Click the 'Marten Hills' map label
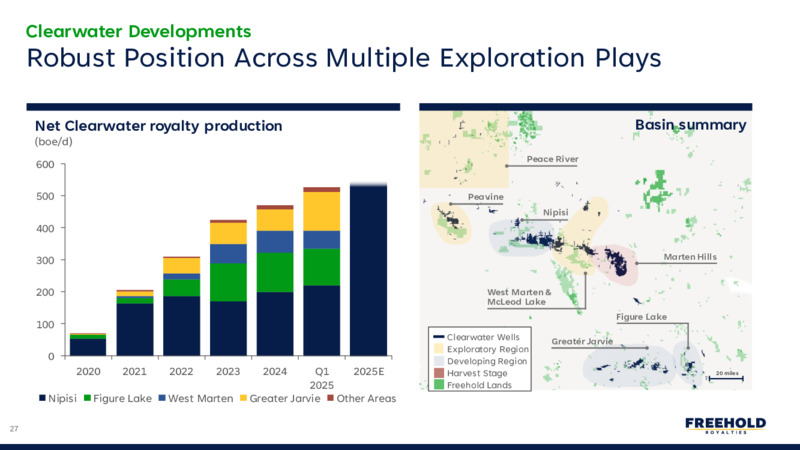Screen dimensions: 800x450 click(690, 257)
